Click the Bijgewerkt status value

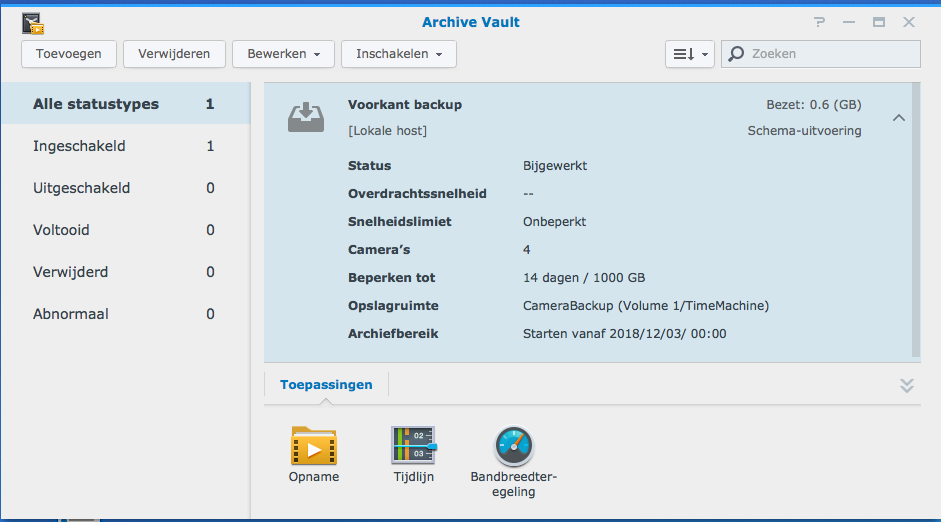(x=555, y=166)
